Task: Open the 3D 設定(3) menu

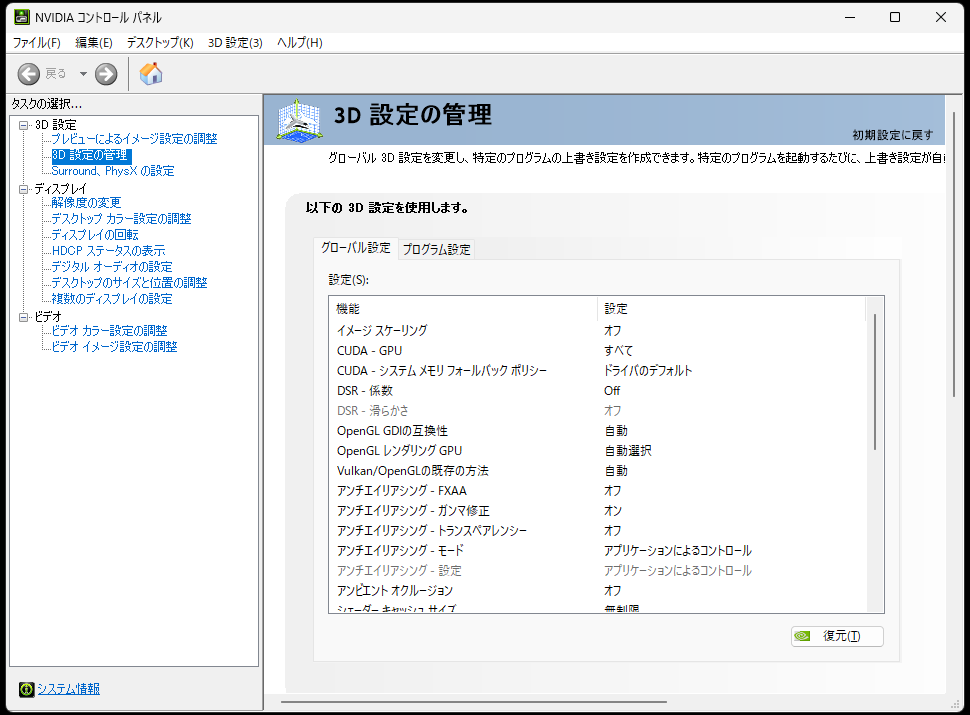Action: point(235,43)
